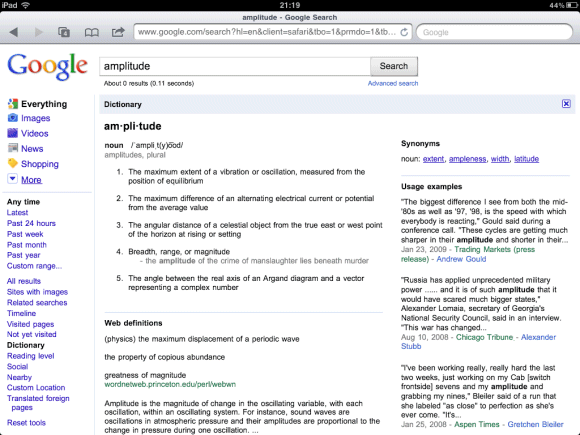
Task: Follow the synonym link "latitude"
Action: (x=526, y=159)
